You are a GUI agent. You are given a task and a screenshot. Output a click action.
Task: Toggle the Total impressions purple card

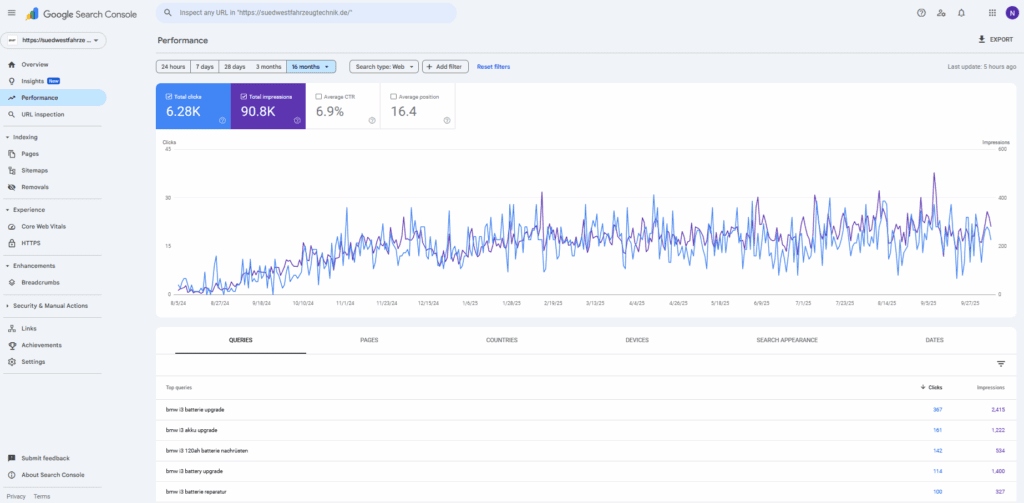(x=268, y=106)
